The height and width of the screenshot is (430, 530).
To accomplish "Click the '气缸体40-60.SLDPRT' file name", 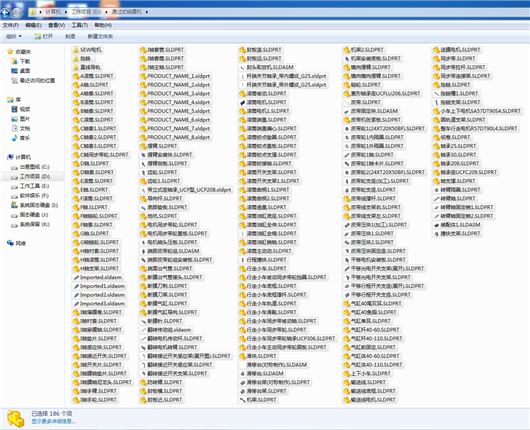I will [x=375, y=356].
